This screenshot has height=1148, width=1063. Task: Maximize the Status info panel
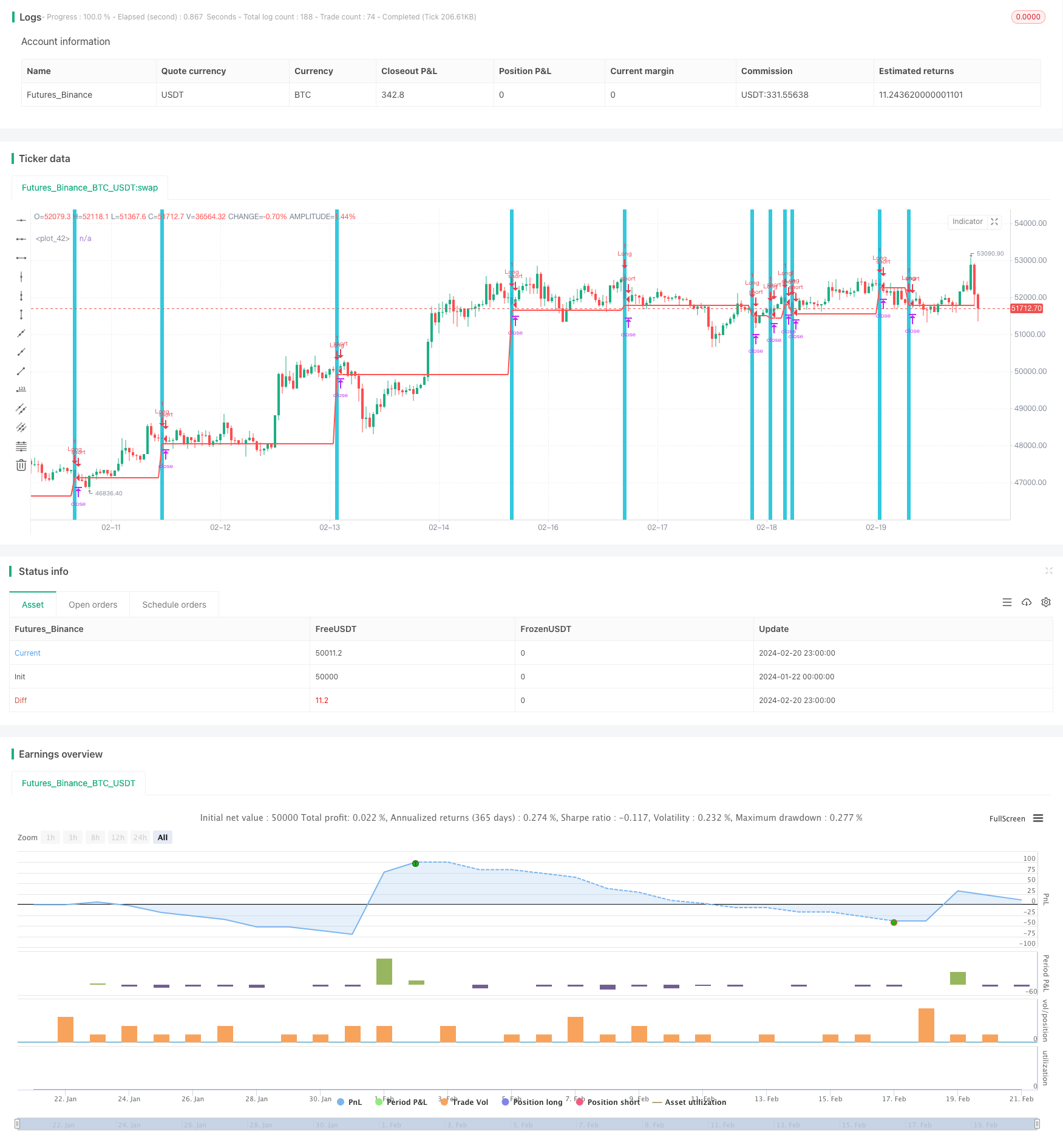coord(1048,571)
